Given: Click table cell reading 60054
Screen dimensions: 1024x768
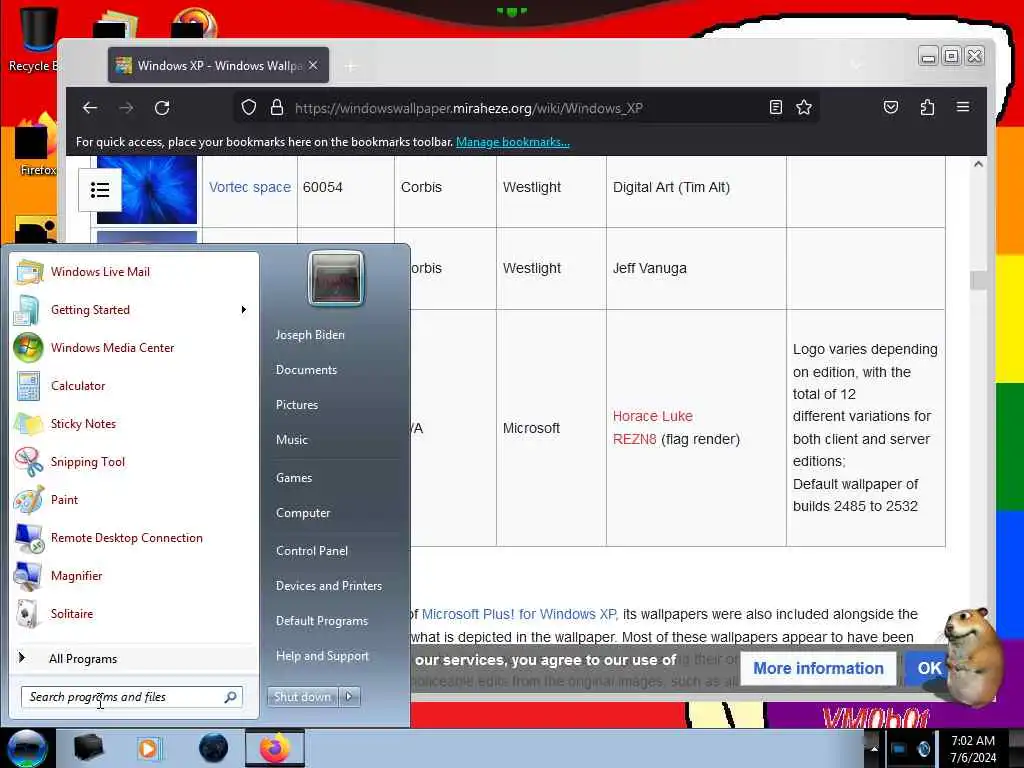Looking at the screenshot, I should (345, 187).
